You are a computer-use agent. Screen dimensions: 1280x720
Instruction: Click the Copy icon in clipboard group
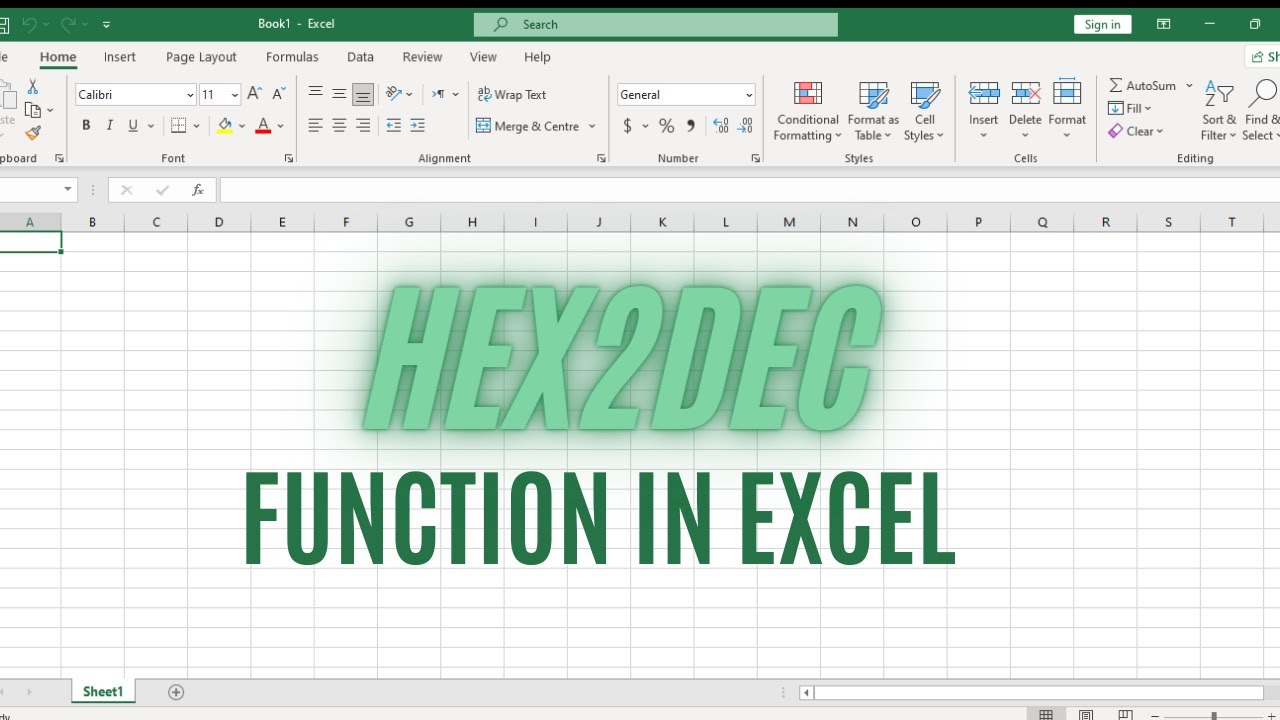[x=33, y=110]
